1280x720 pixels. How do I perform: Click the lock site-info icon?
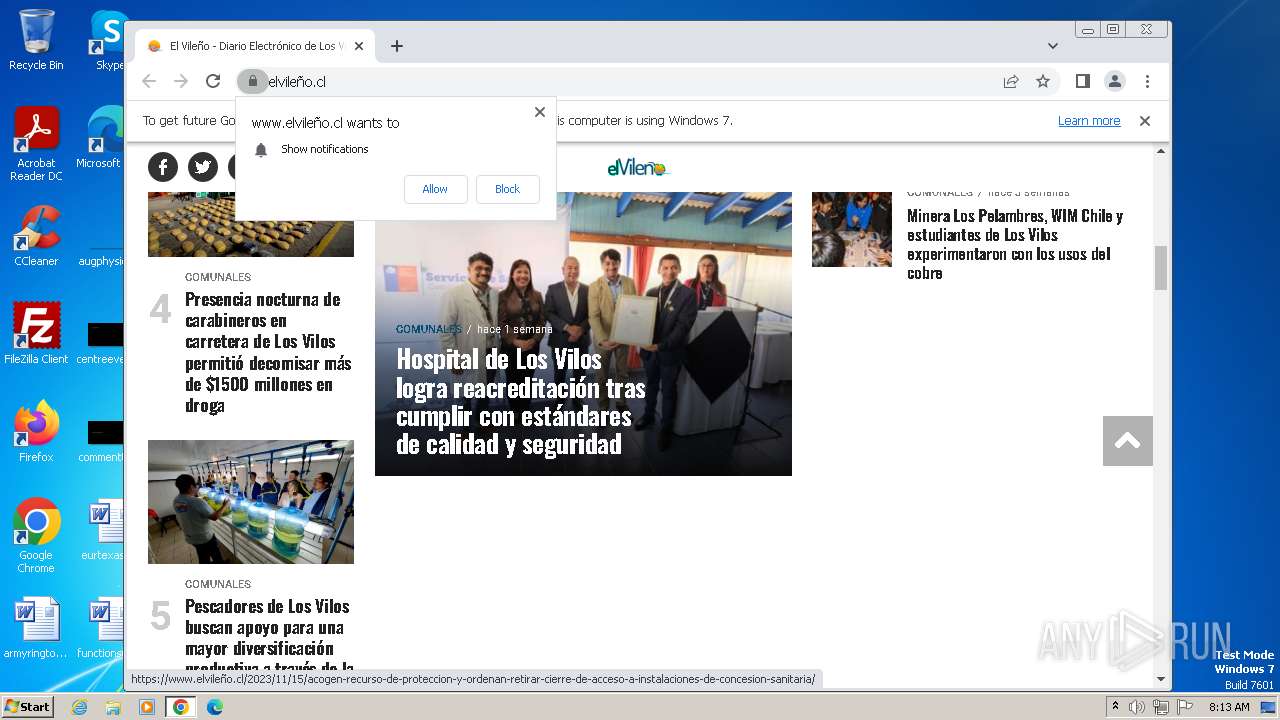252,81
